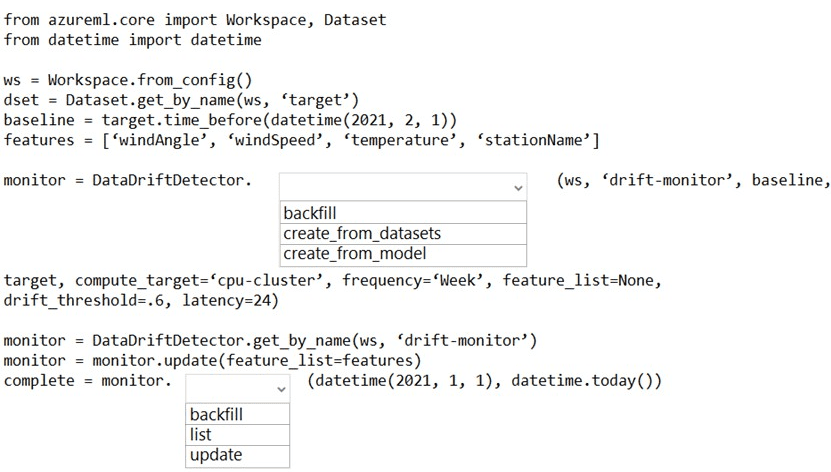Screen dimensions: 831x472
Task: Click the DataDriftDetector.get_by_name code line
Action: pos(270,341)
